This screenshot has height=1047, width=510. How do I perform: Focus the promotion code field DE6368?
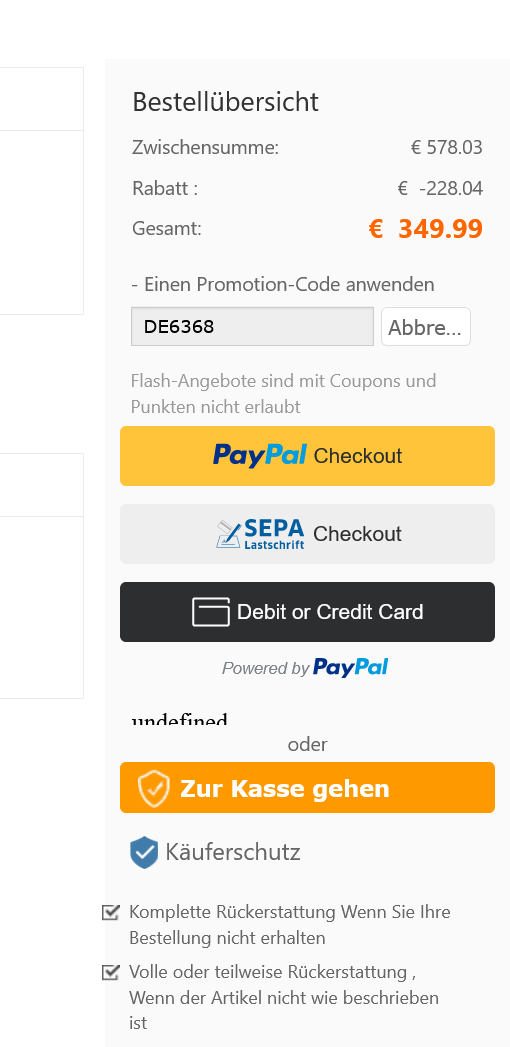coord(252,327)
